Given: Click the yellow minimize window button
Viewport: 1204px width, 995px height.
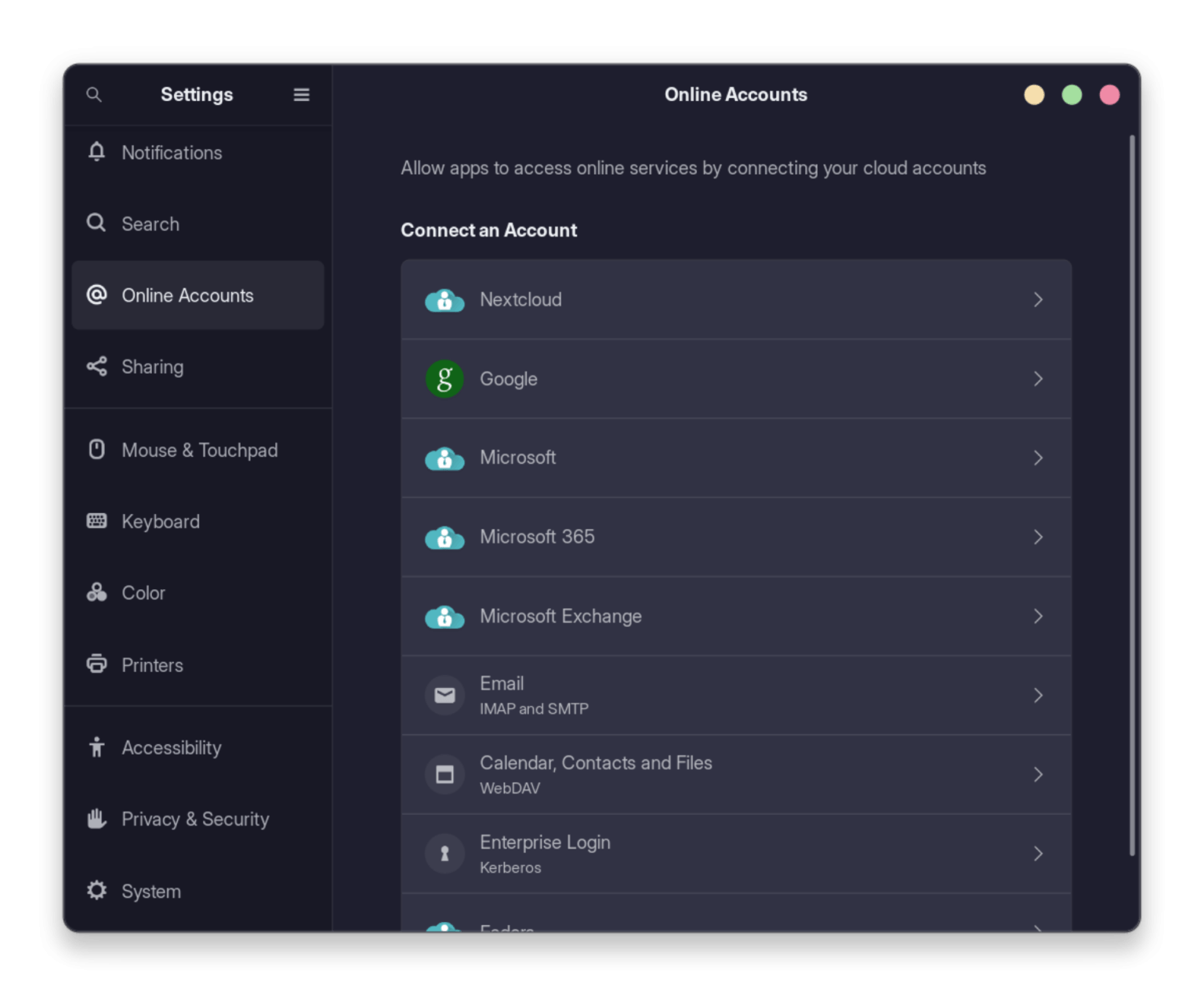Looking at the screenshot, I should [x=1034, y=95].
